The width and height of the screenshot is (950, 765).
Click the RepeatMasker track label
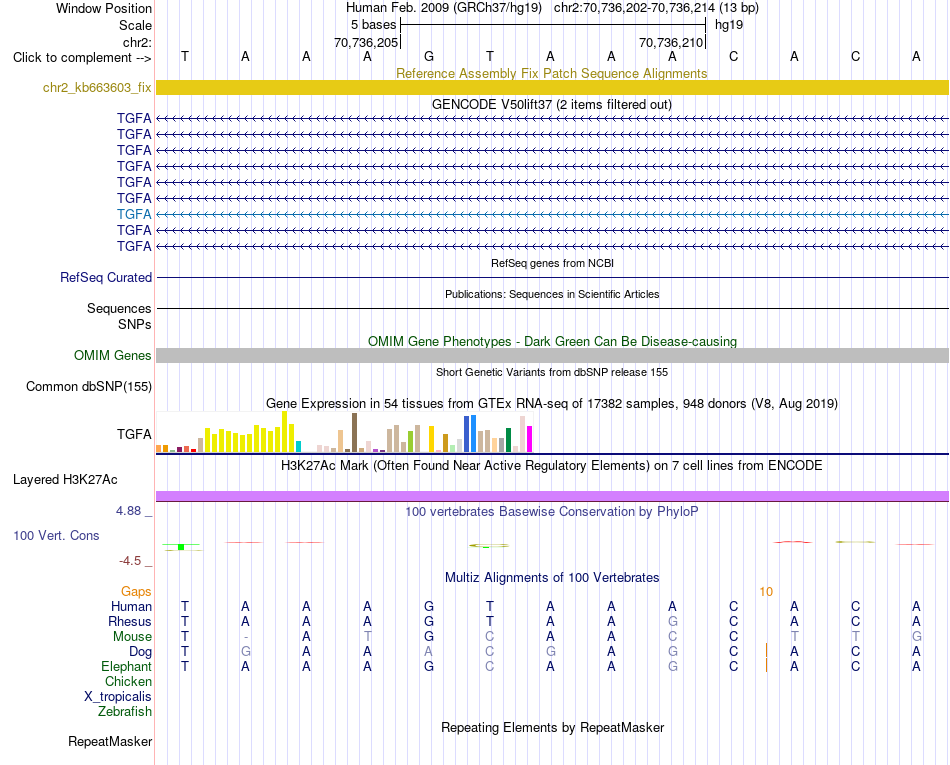click(110, 741)
